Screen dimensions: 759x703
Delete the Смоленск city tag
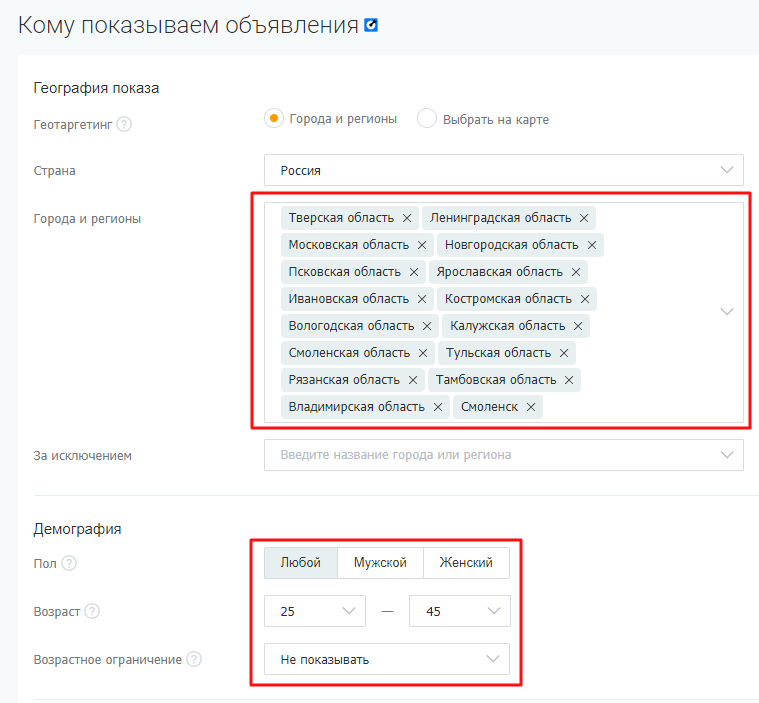[531, 407]
